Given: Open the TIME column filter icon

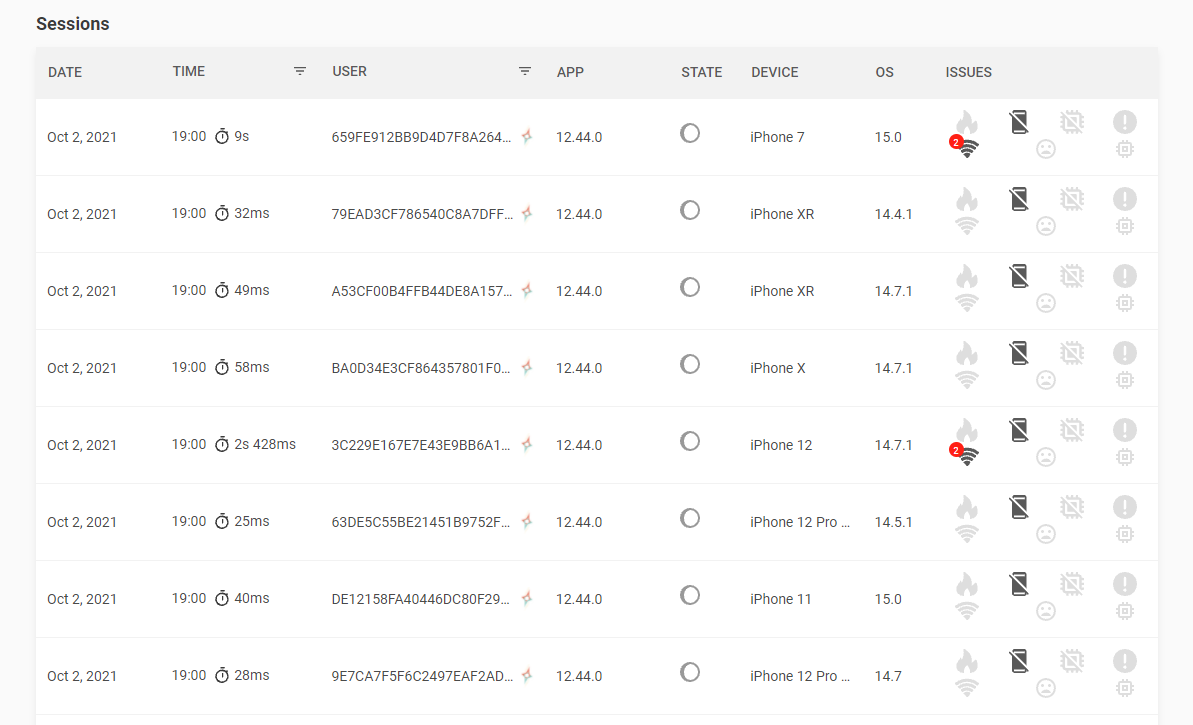Looking at the screenshot, I should (300, 71).
